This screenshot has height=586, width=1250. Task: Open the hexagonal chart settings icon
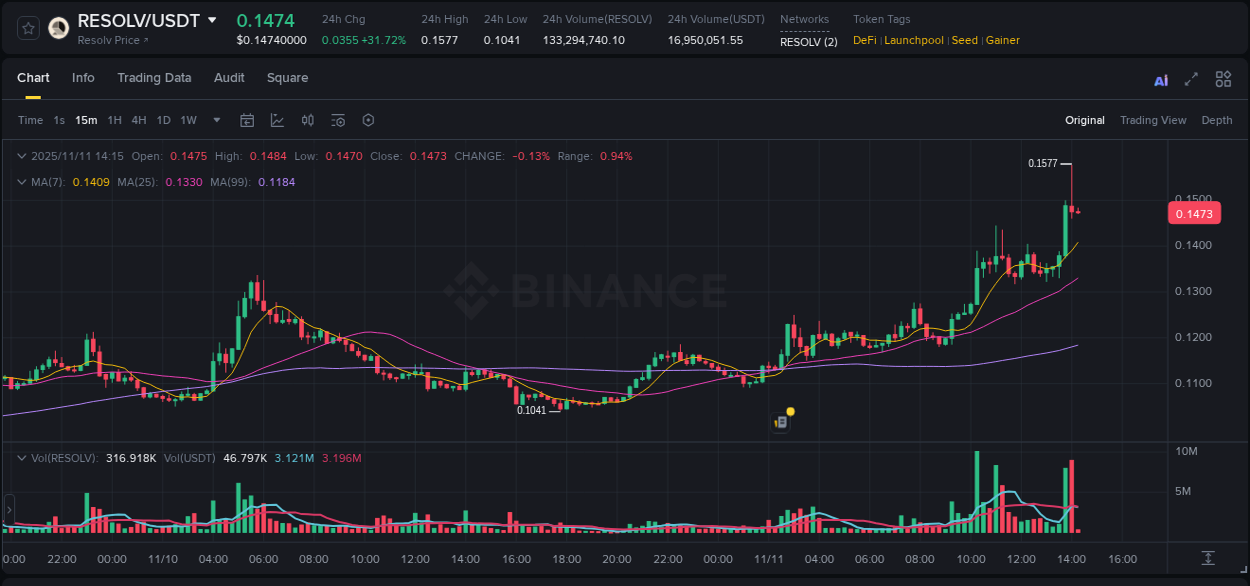coord(368,120)
